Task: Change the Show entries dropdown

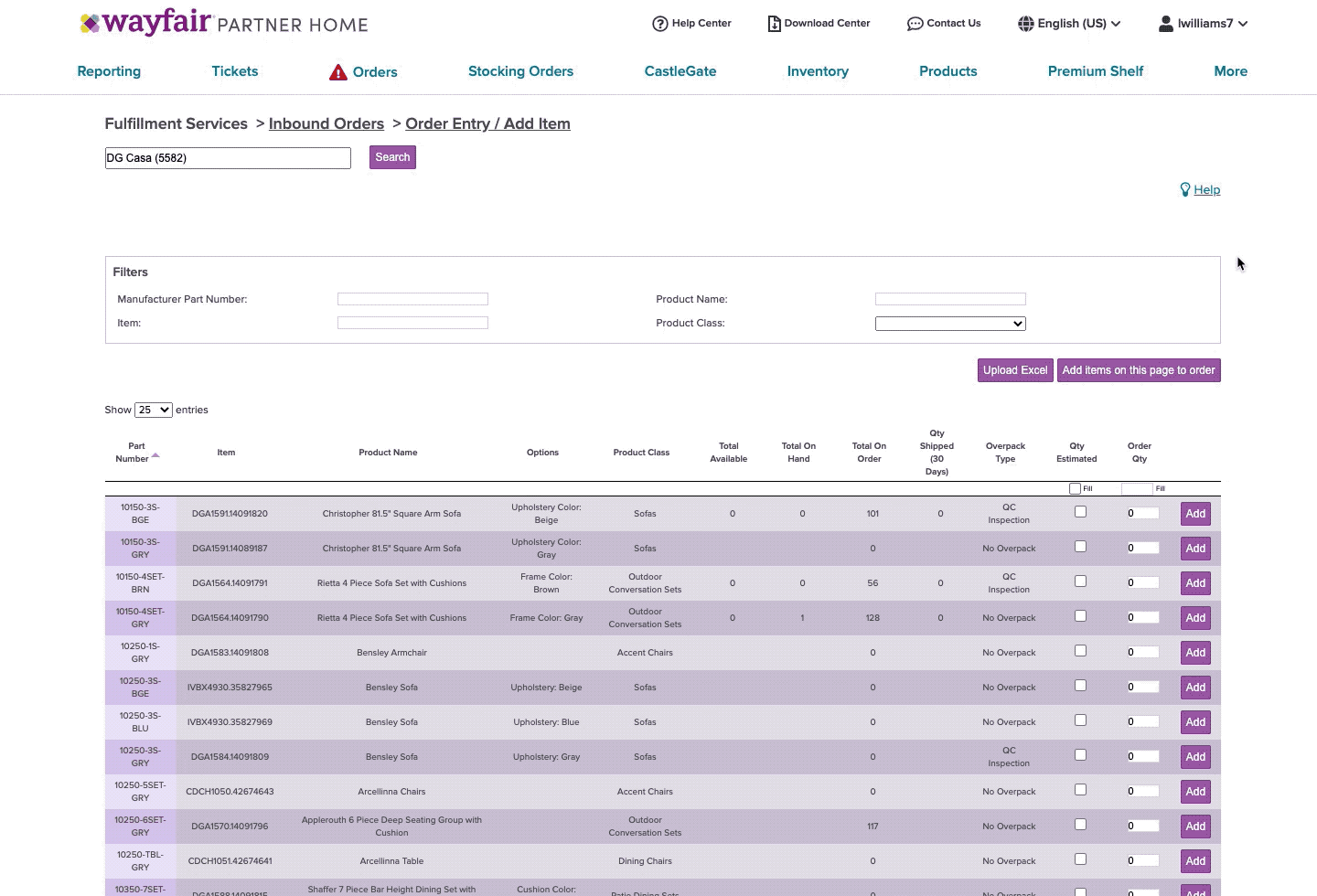Action: pyautogui.click(x=153, y=410)
